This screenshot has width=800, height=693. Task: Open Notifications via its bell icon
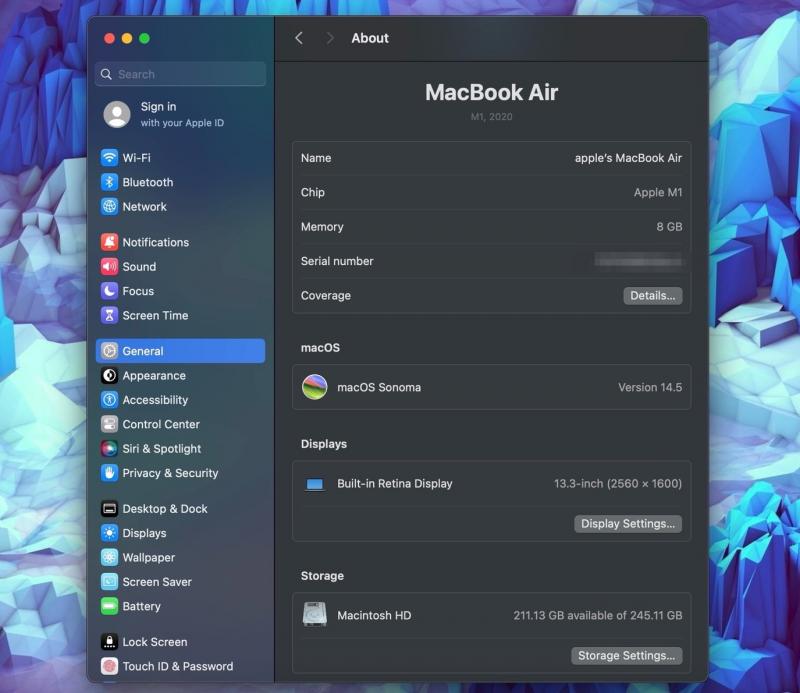[109, 242]
